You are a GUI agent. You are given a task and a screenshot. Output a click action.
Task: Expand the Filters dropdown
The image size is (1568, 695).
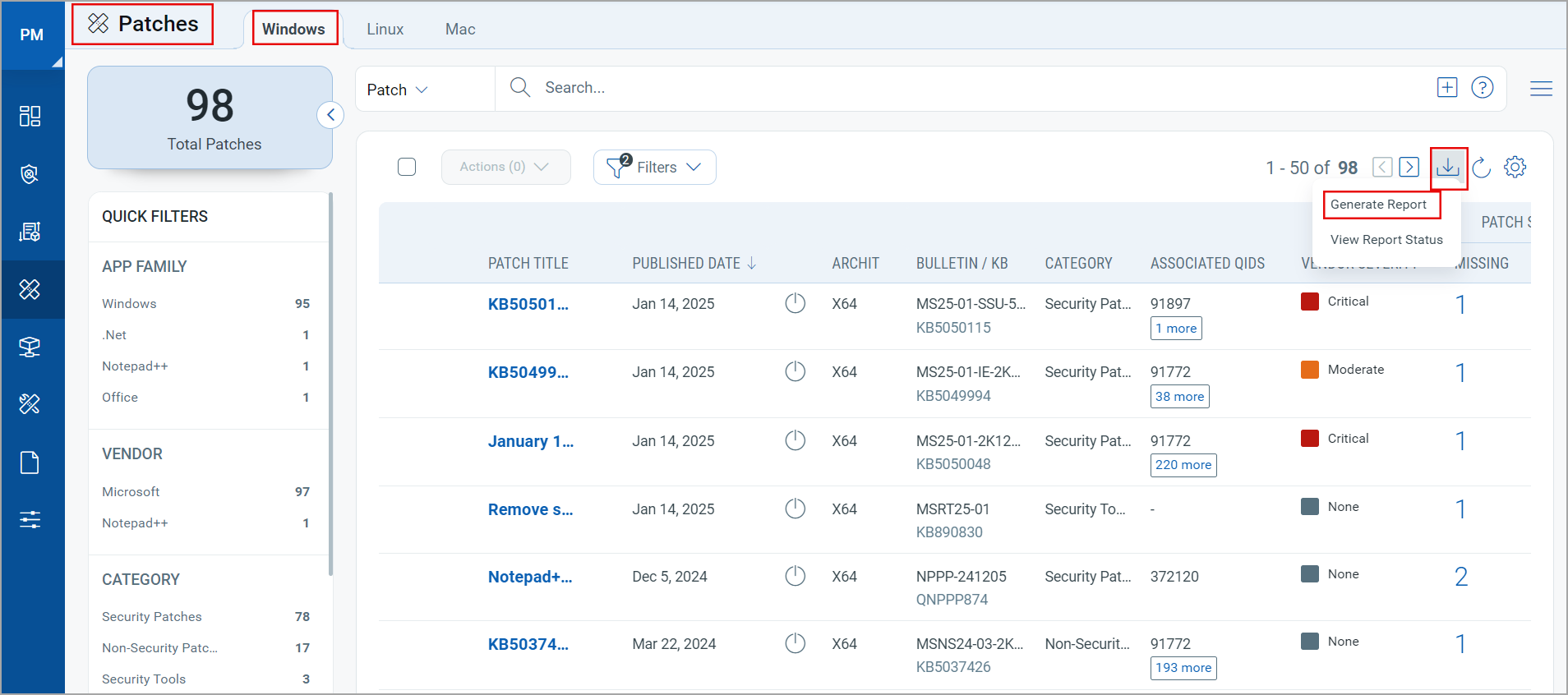pyautogui.click(x=654, y=168)
